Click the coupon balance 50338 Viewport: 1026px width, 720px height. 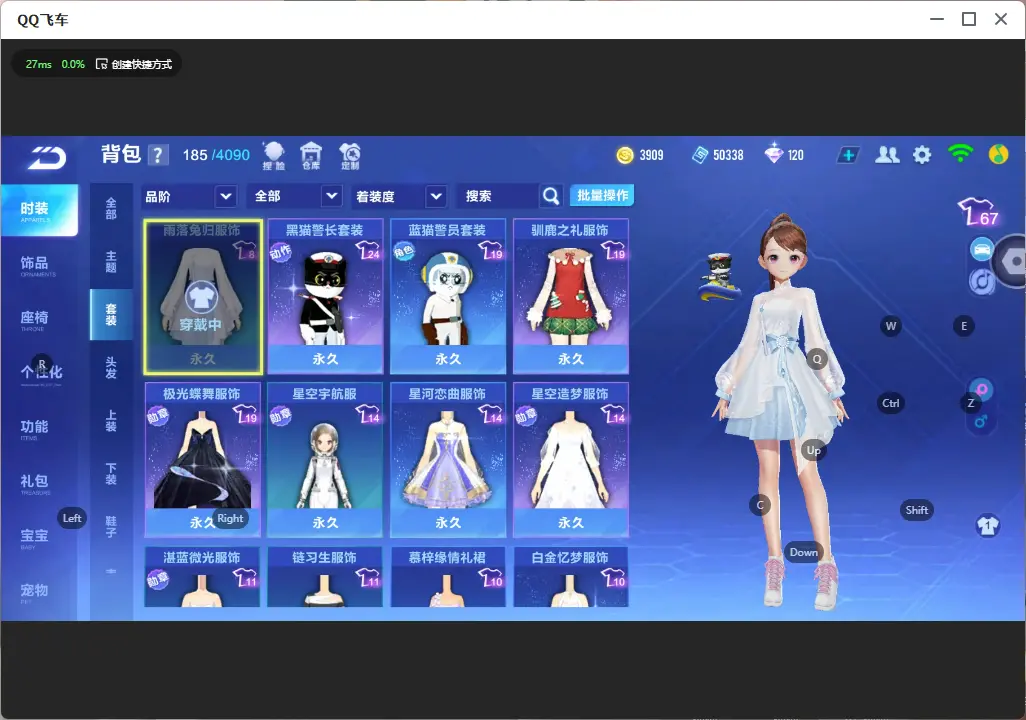click(718, 155)
